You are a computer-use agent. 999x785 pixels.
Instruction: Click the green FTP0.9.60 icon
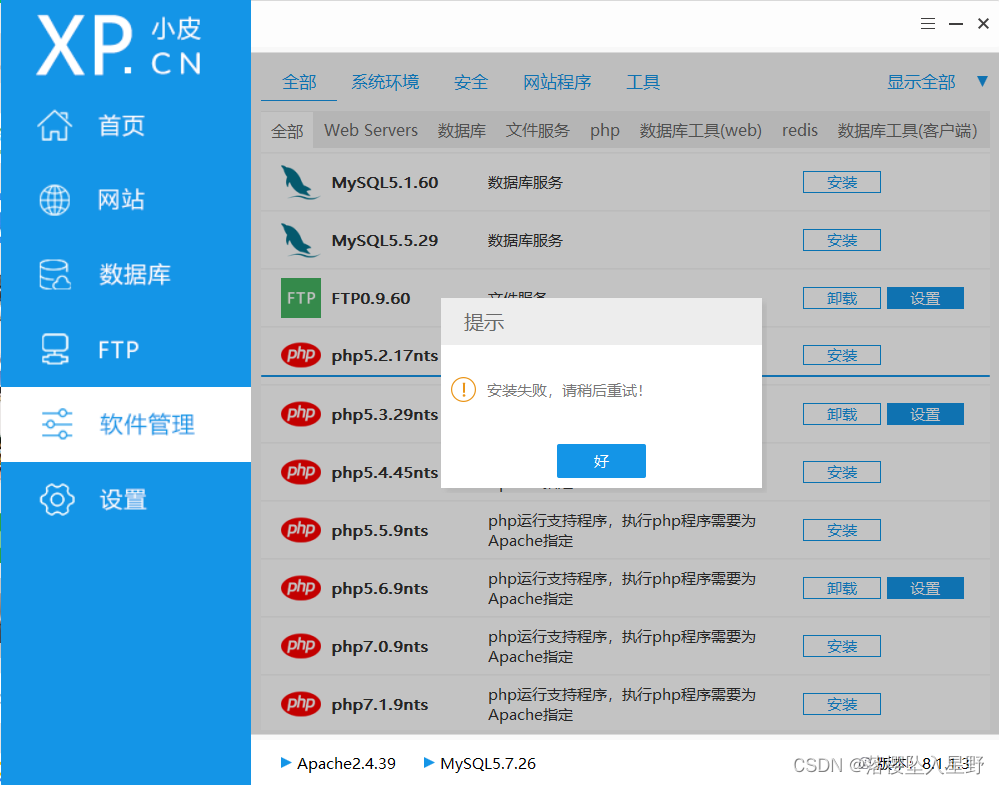click(x=301, y=298)
